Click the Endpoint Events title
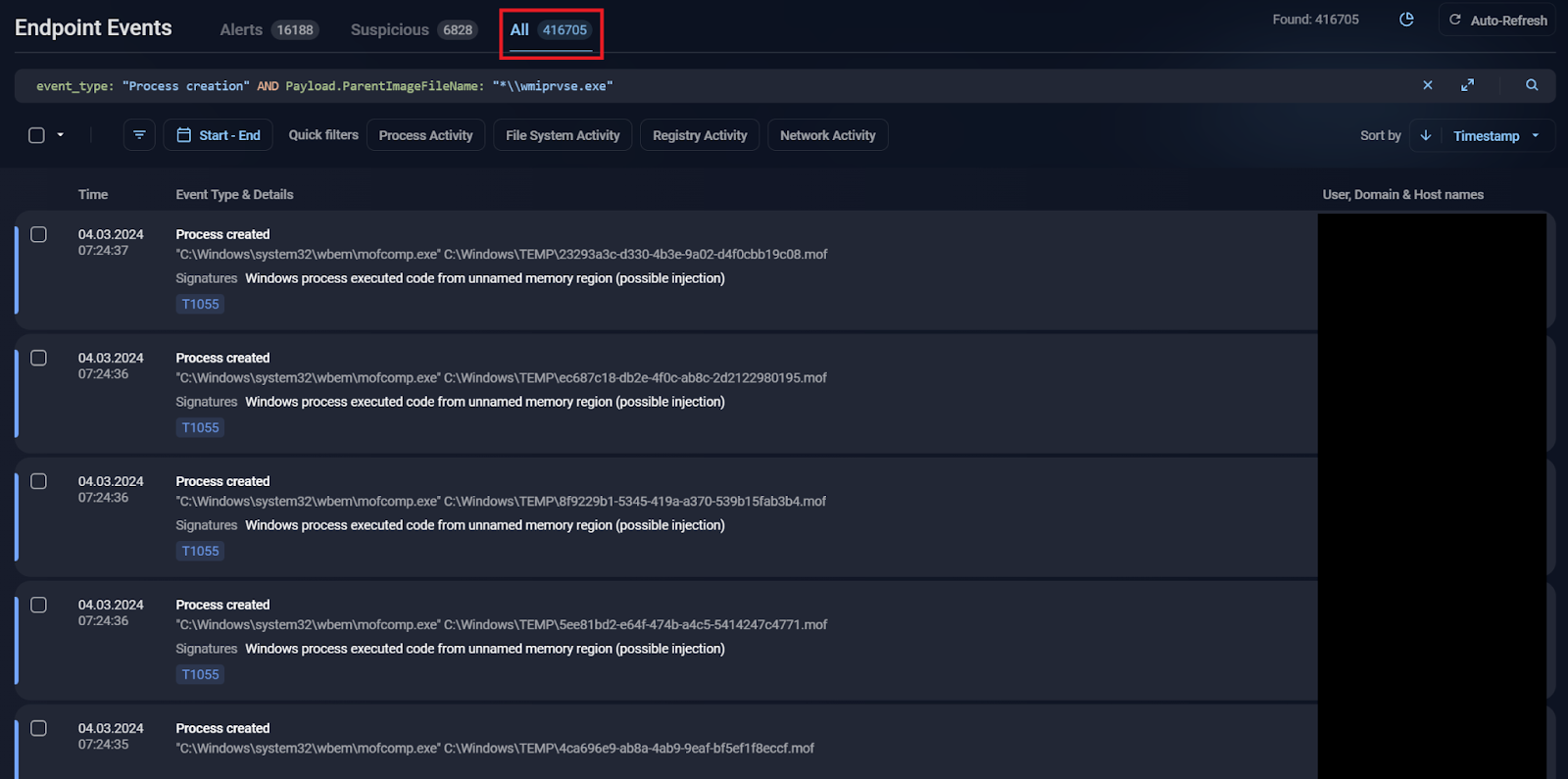The height and width of the screenshot is (779, 1568). (93, 27)
